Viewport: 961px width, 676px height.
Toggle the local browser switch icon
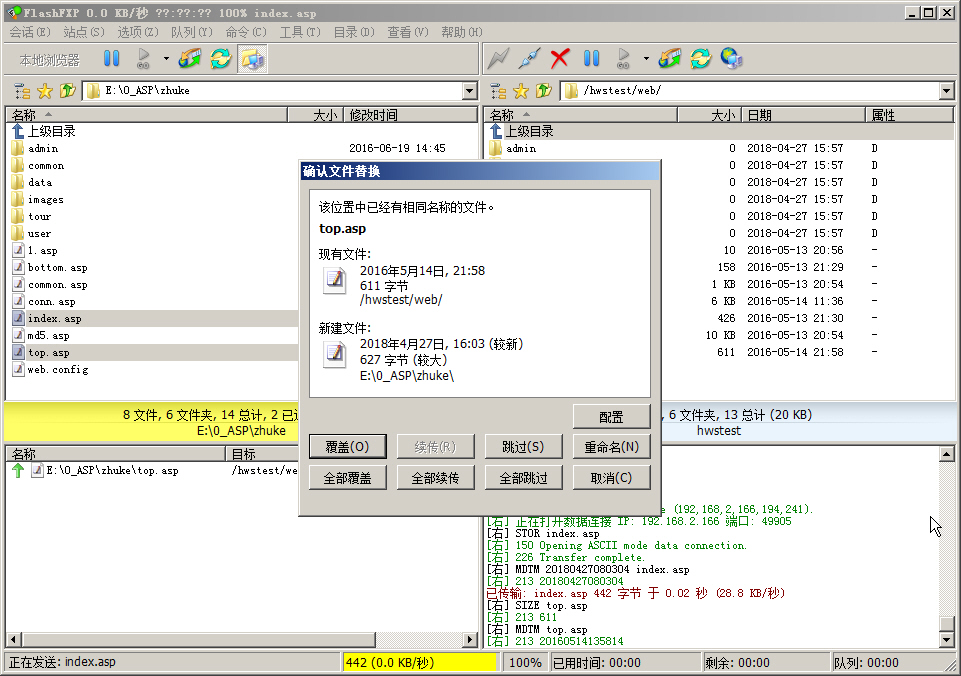click(251, 59)
